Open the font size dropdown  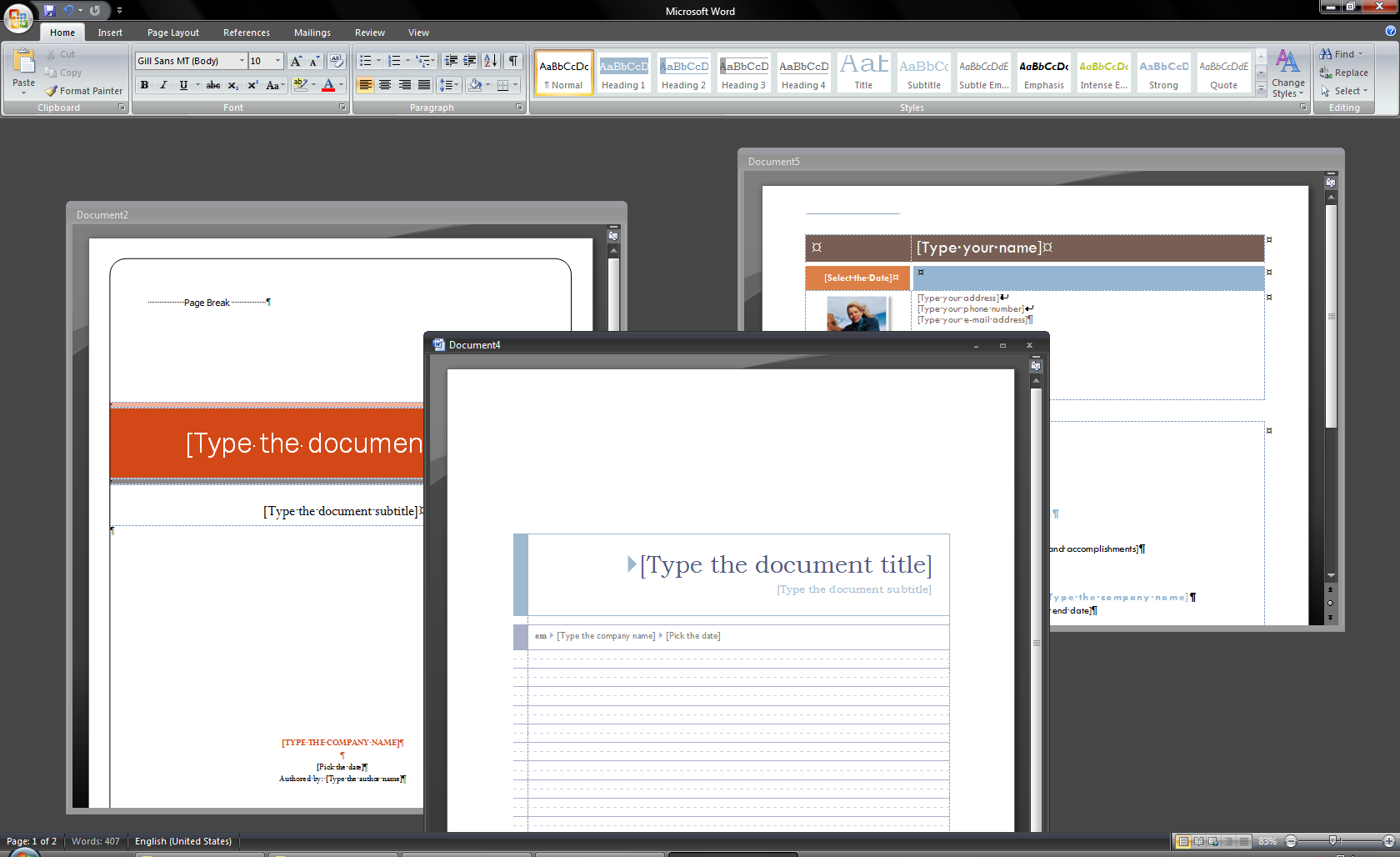pos(277,61)
